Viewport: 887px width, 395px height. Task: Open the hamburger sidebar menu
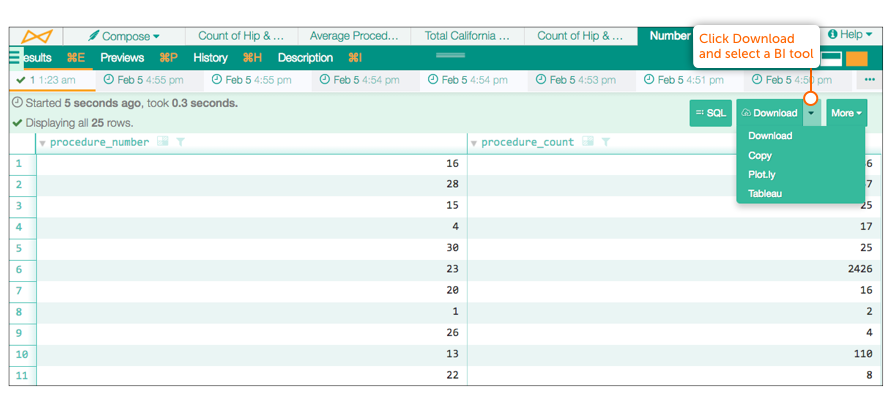click(x=15, y=58)
